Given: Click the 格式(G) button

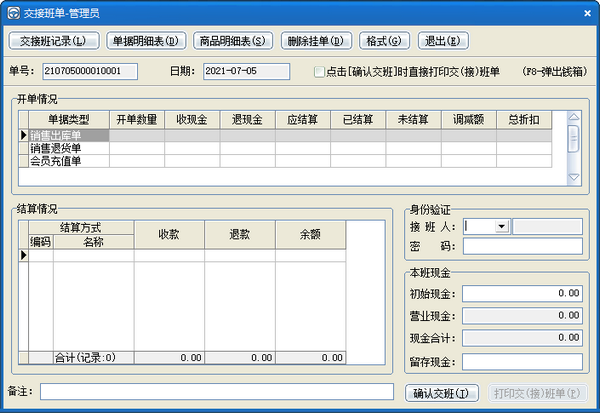Looking at the screenshot, I should pos(383,41).
